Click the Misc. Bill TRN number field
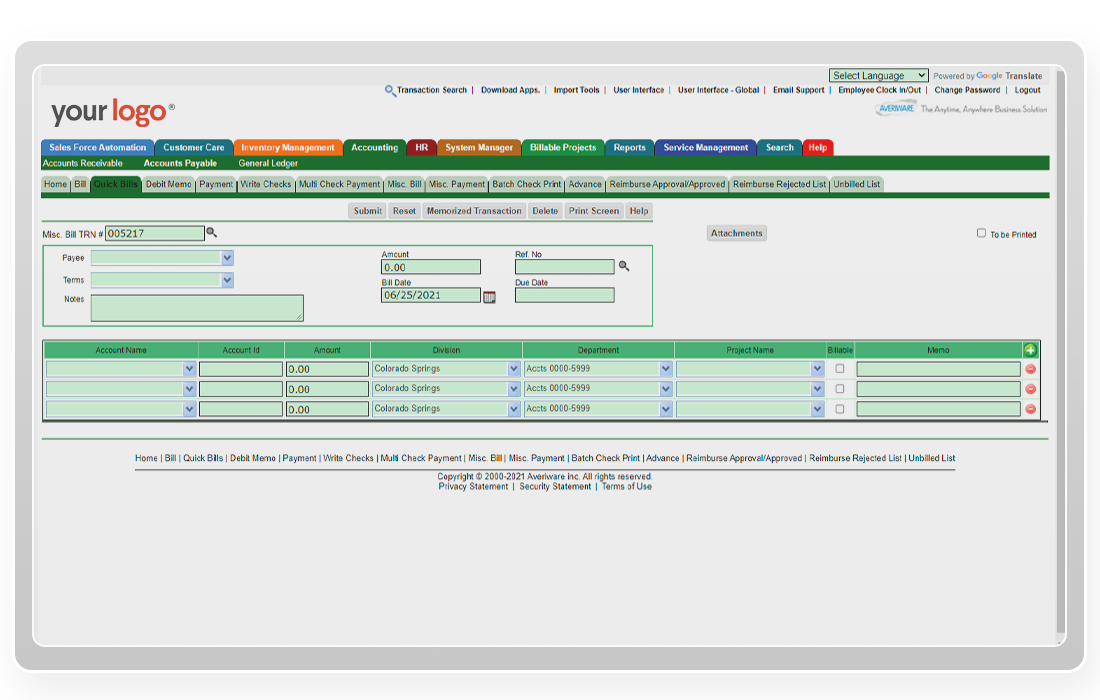1100x700 pixels. point(154,233)
